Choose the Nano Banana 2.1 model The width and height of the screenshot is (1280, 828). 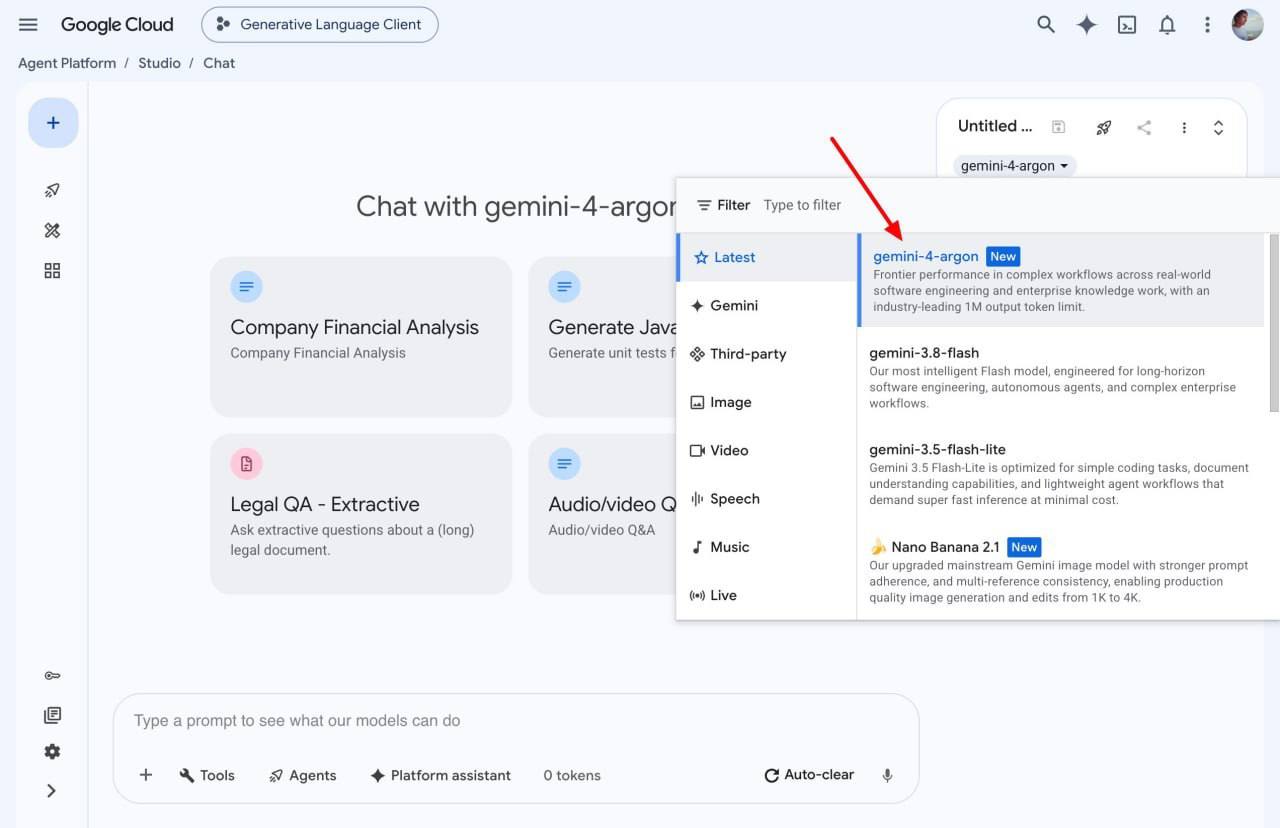1062,571
